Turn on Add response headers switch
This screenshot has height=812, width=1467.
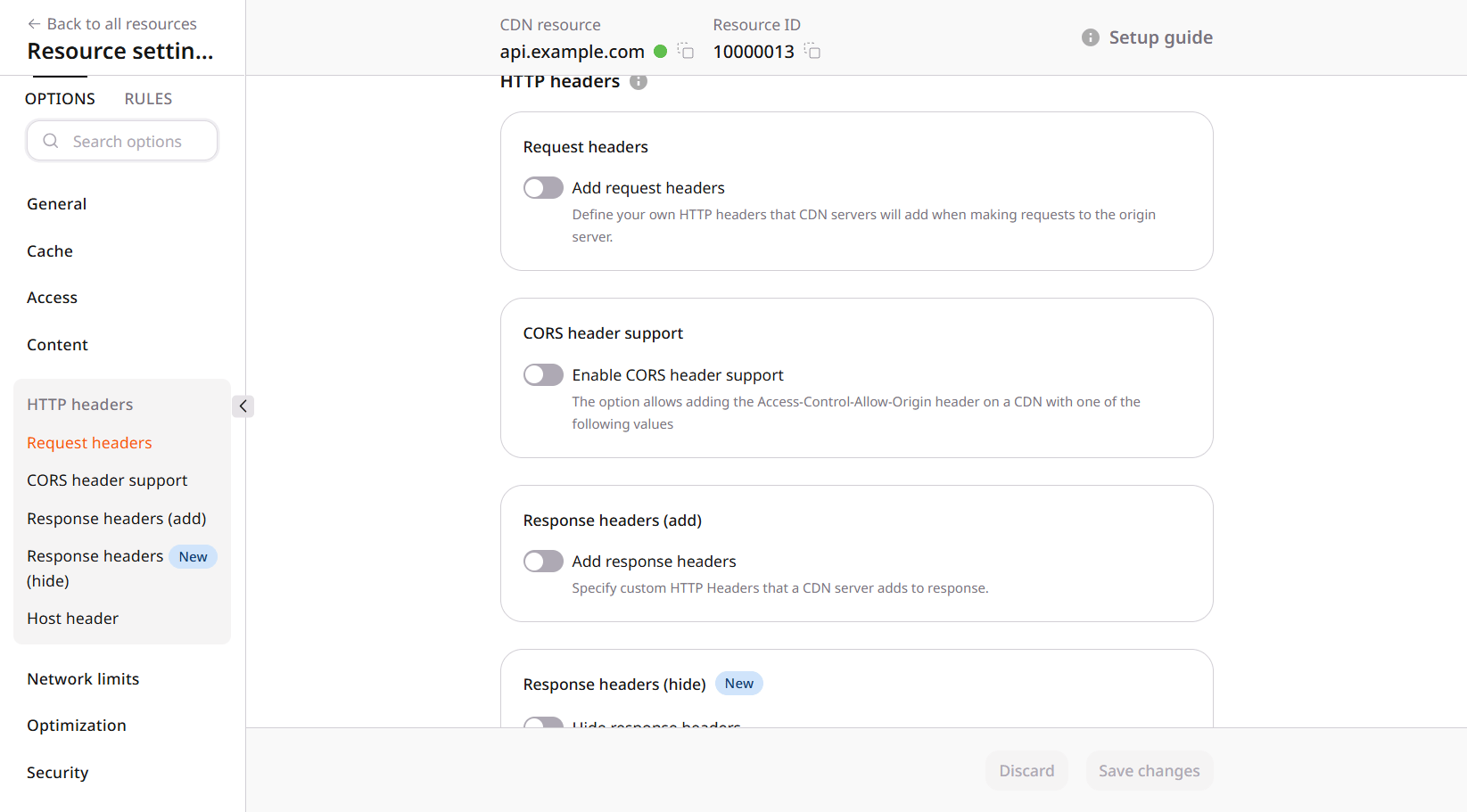click(543, 562)
